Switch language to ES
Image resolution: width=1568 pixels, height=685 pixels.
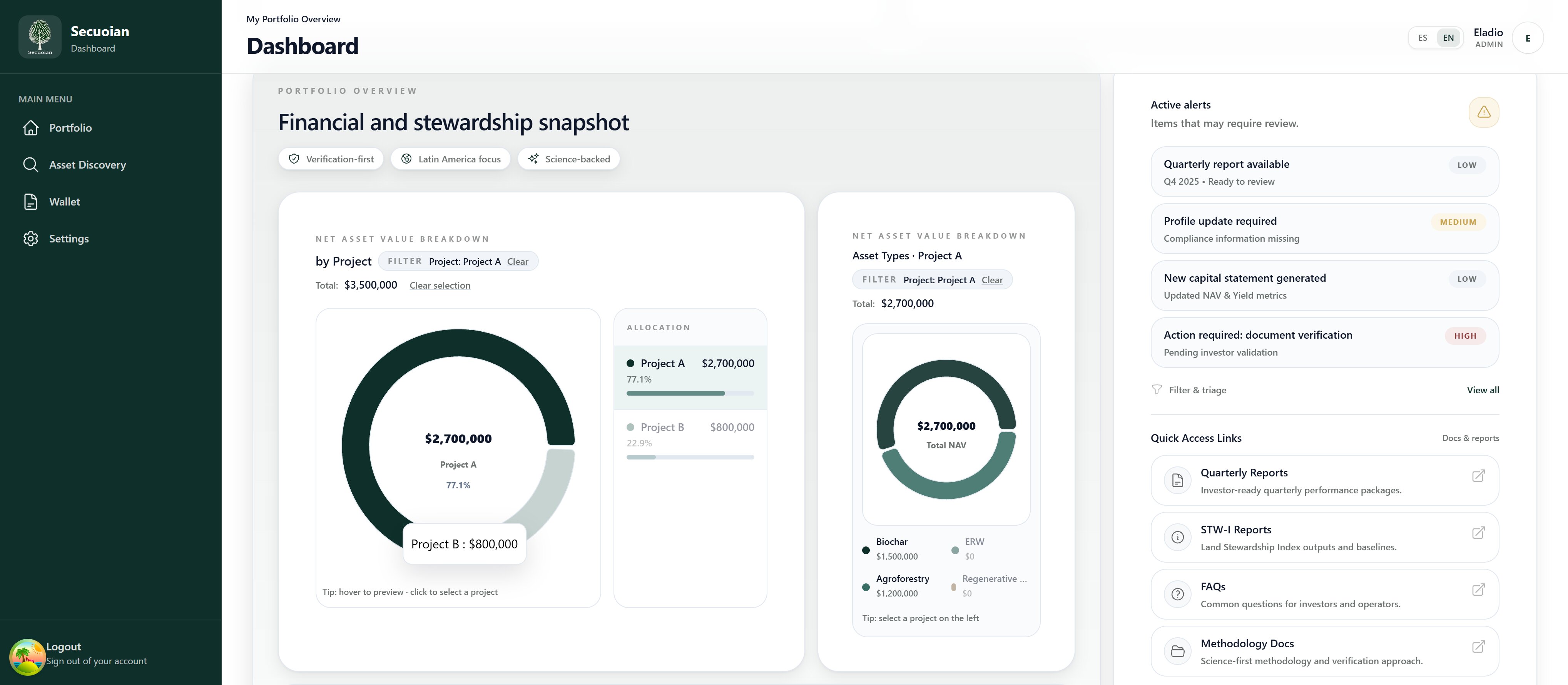pyautogui.click(x=1423, y=38)
